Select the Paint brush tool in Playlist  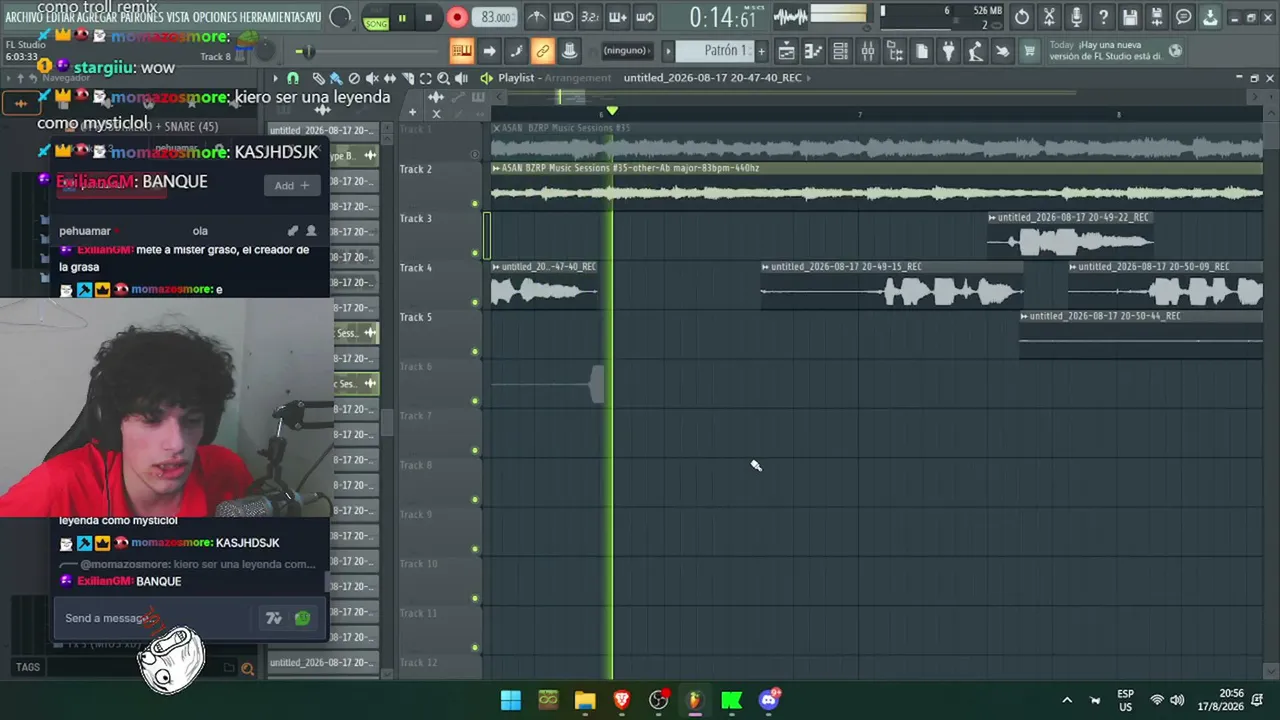click(336, 78)
